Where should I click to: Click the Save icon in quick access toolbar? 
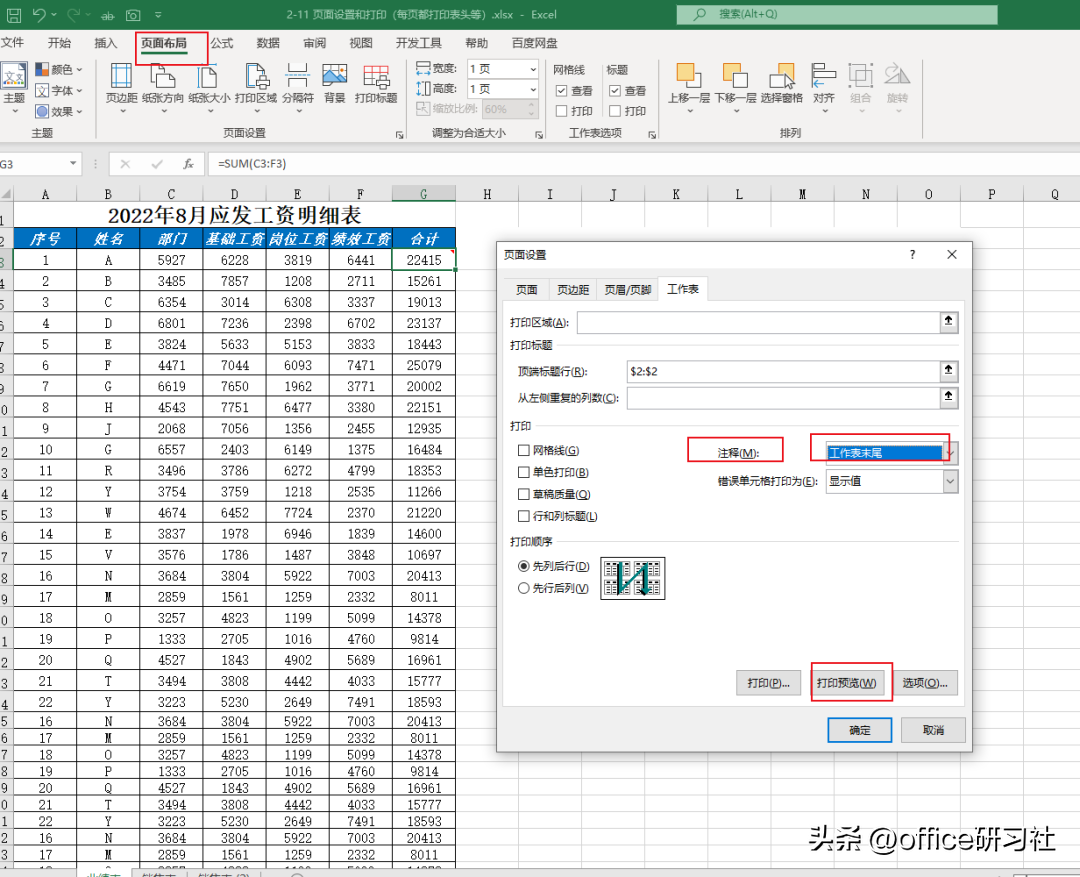pyautogui.click(x=13, y=14)
